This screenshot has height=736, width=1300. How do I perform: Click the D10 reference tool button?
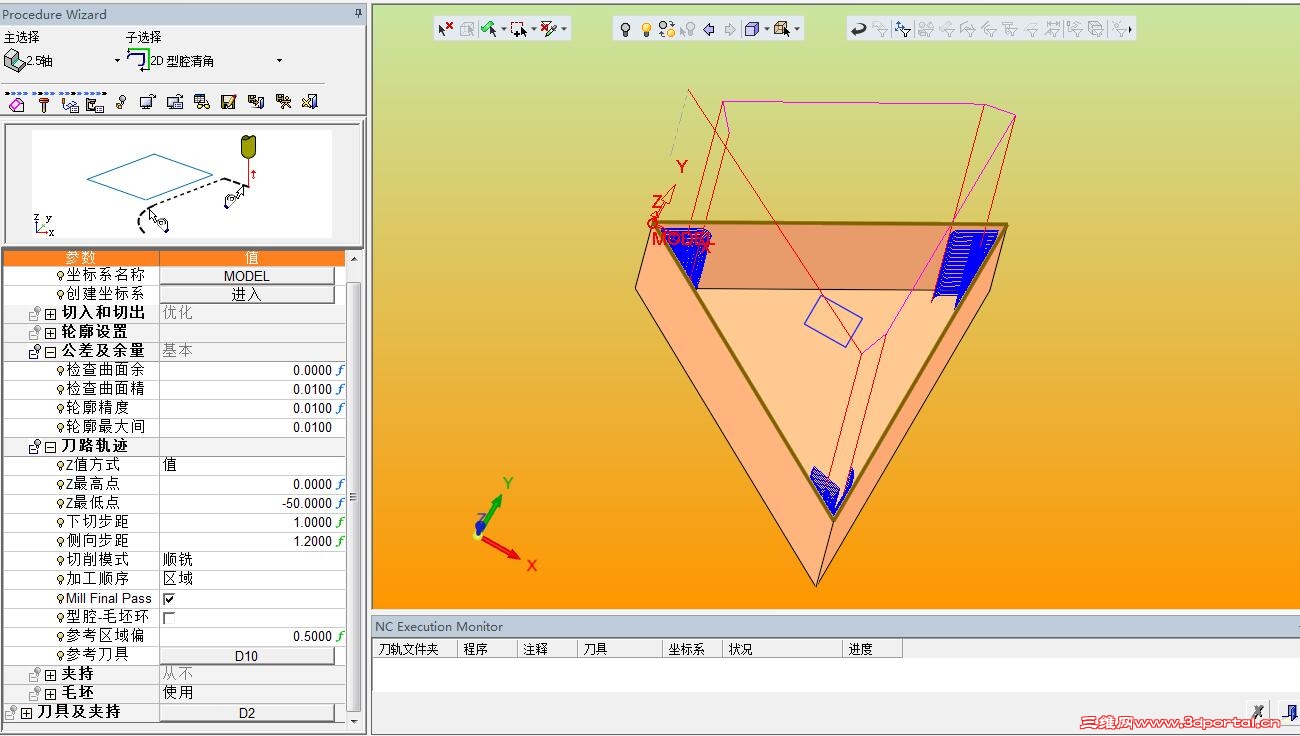pyautogui.click(x=247, y=656)
